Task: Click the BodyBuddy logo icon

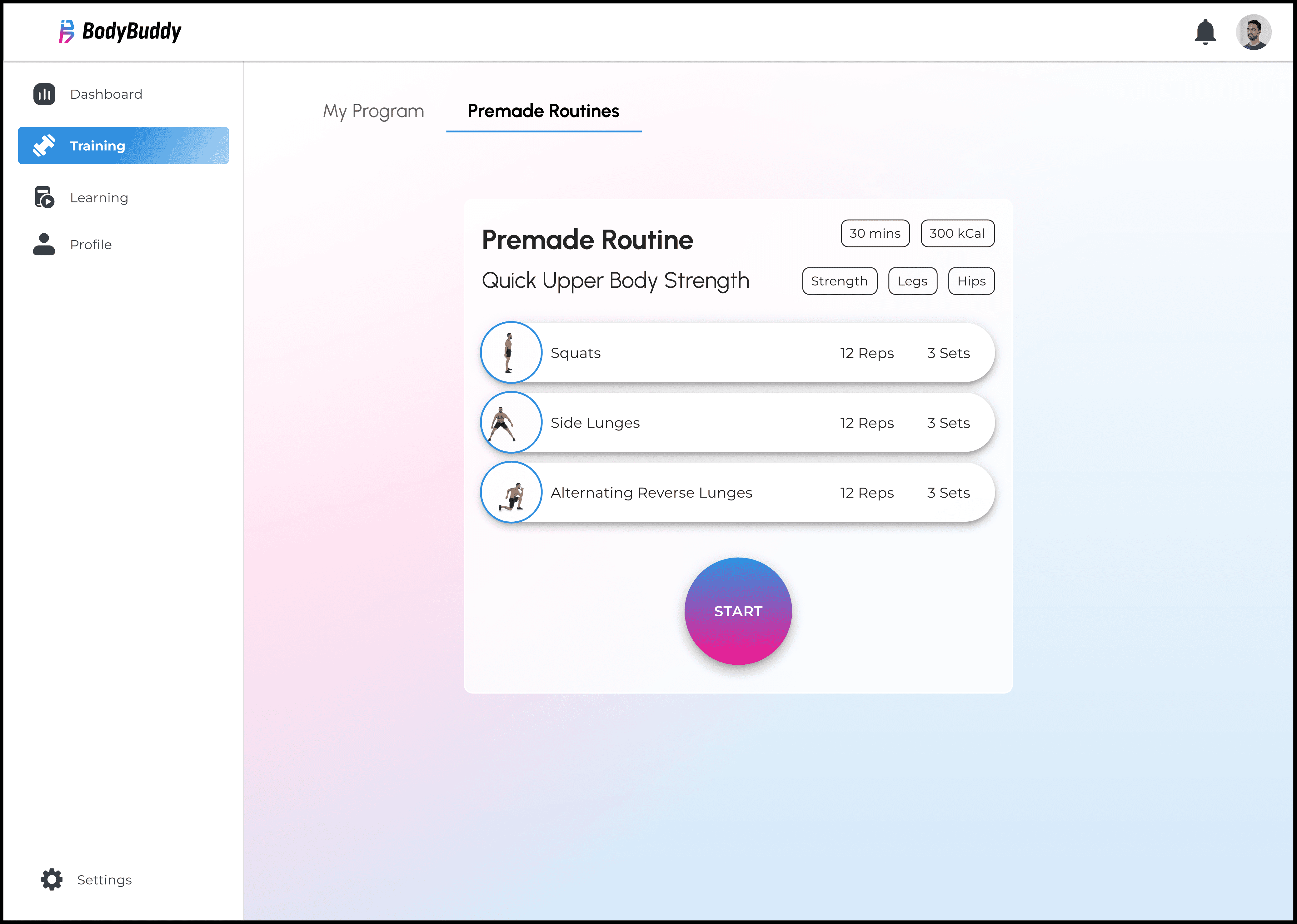Action: pyautogui.click(x=67, y=31)
